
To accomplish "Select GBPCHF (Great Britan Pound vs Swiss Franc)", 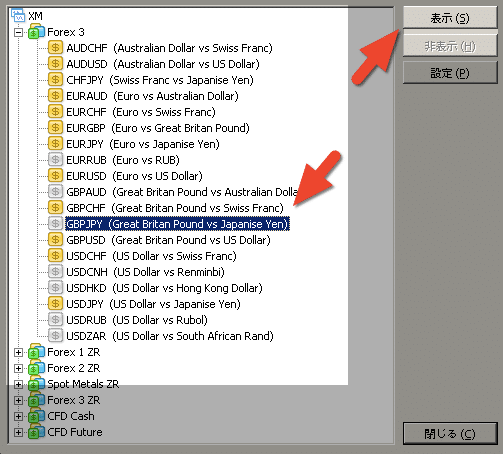I will pyautogui.click(x=175, y=208).
